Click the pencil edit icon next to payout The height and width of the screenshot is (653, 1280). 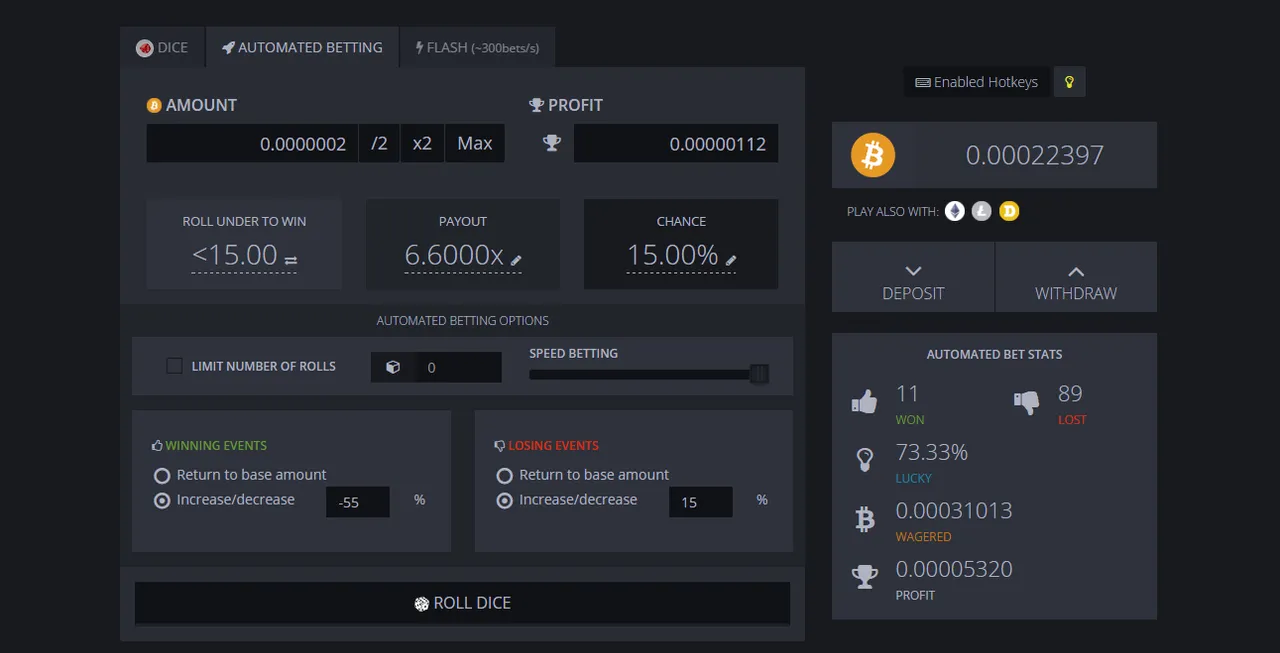pyautogui.click(x=516, y=260)
